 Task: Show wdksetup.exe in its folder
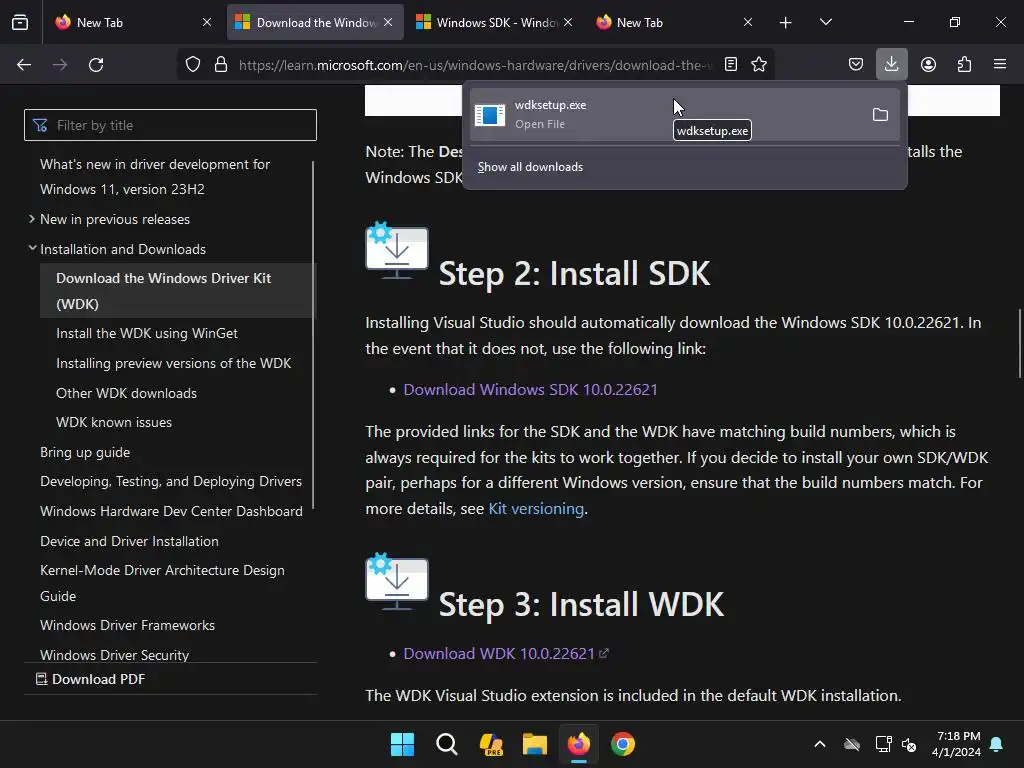(880, 115)
